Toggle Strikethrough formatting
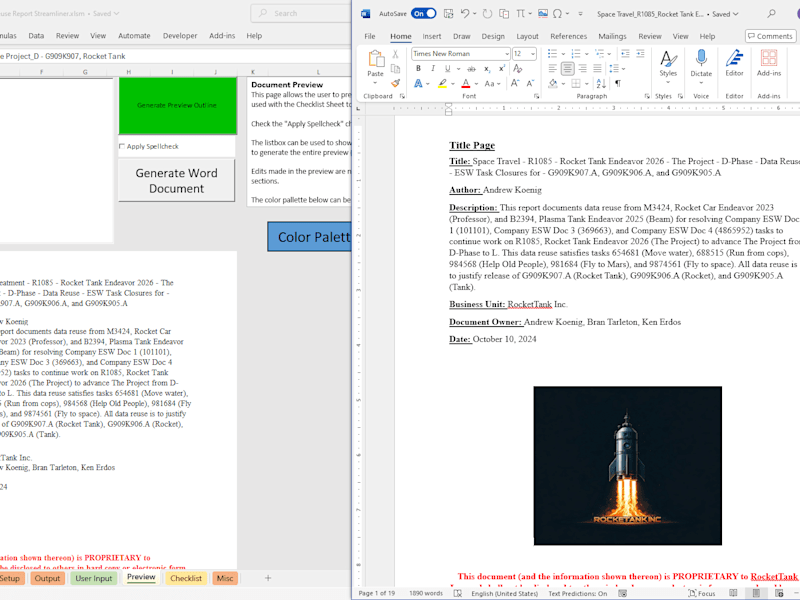 point(471,68)
